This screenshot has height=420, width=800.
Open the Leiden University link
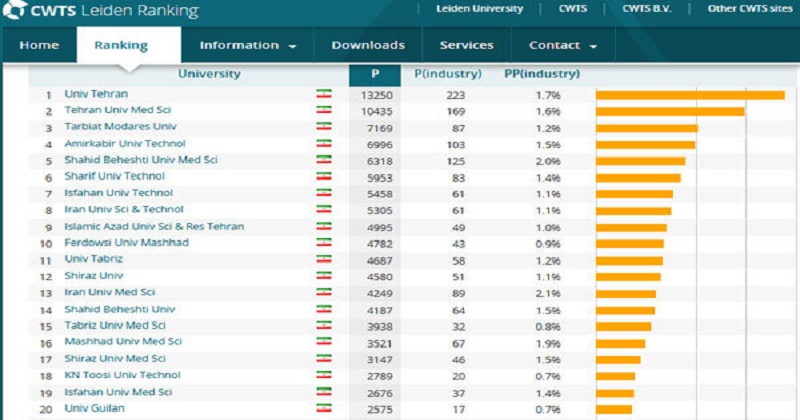point(480,9)
